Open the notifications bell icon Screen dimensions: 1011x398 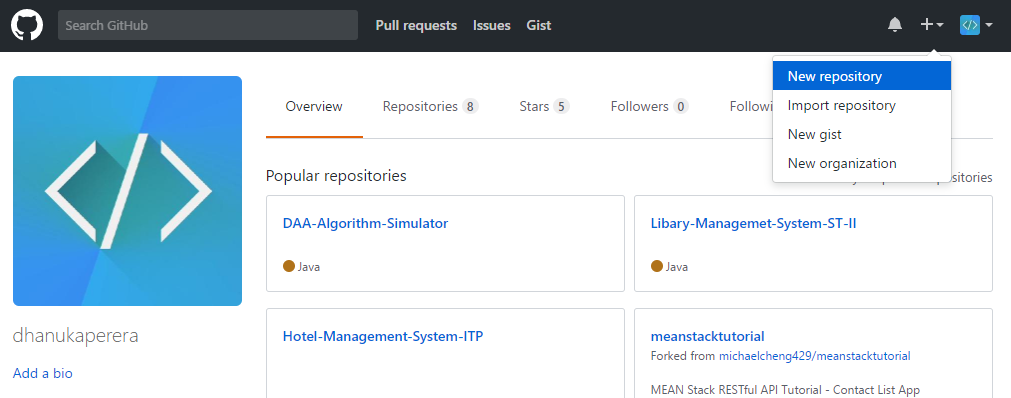pyautogui.click(x=895, y=25)
